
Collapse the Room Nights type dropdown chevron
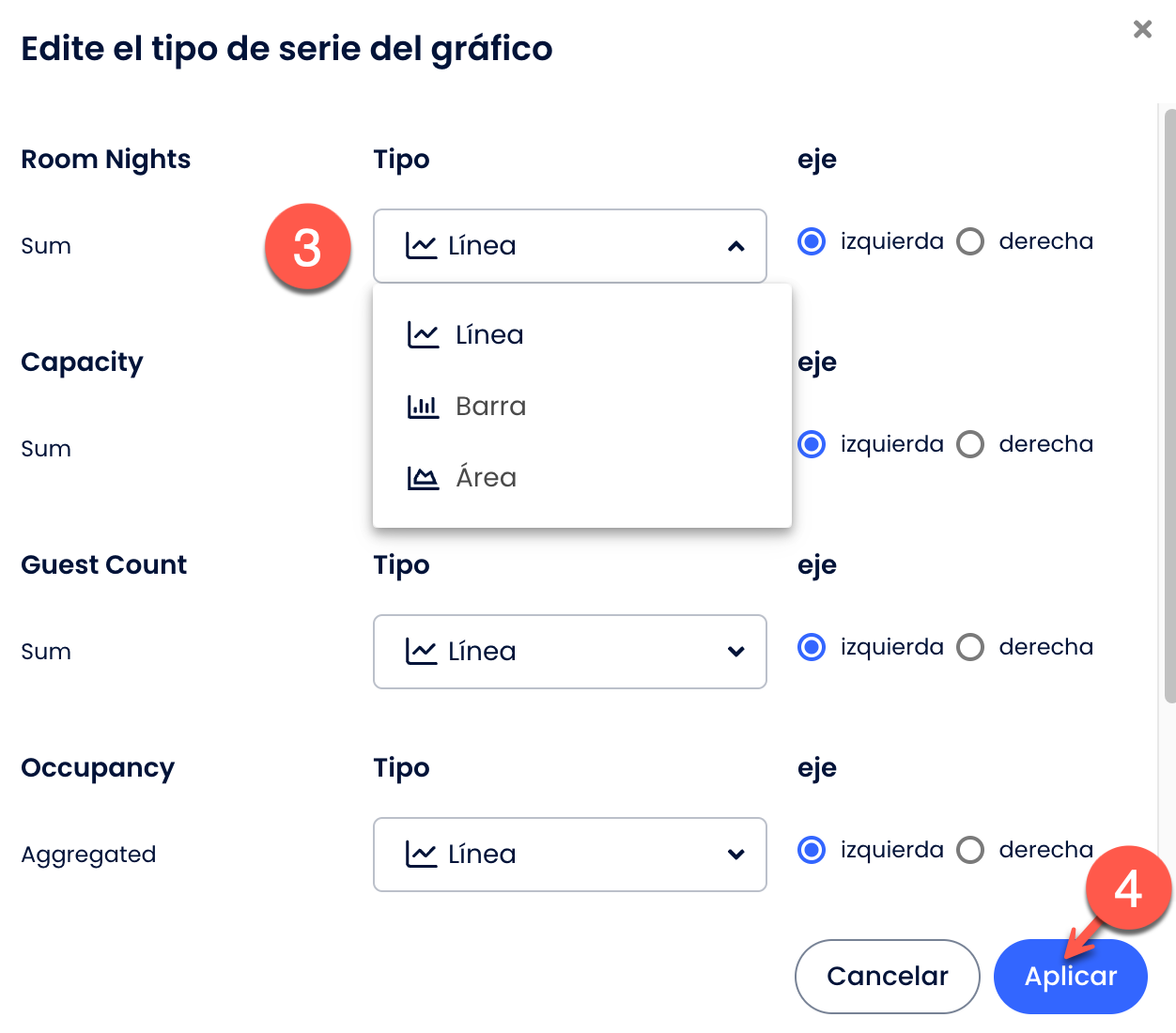[x=736, y=246]
